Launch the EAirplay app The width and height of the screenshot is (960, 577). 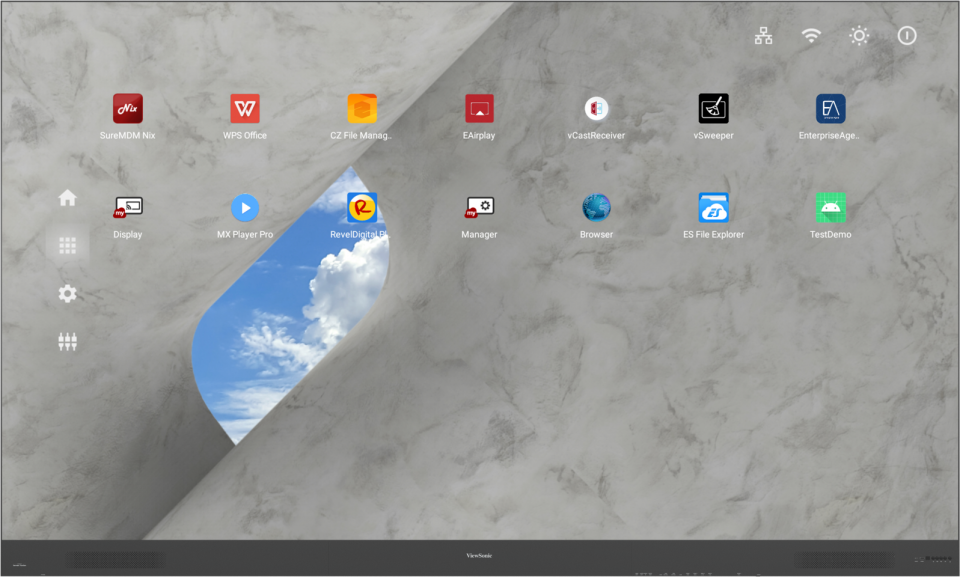pos(479,109)
